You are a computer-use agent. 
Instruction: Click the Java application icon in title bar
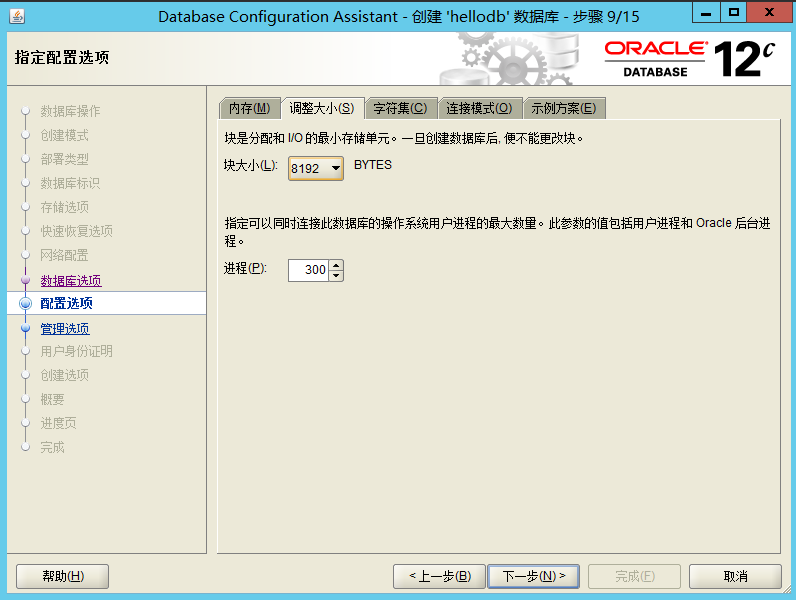17,16
